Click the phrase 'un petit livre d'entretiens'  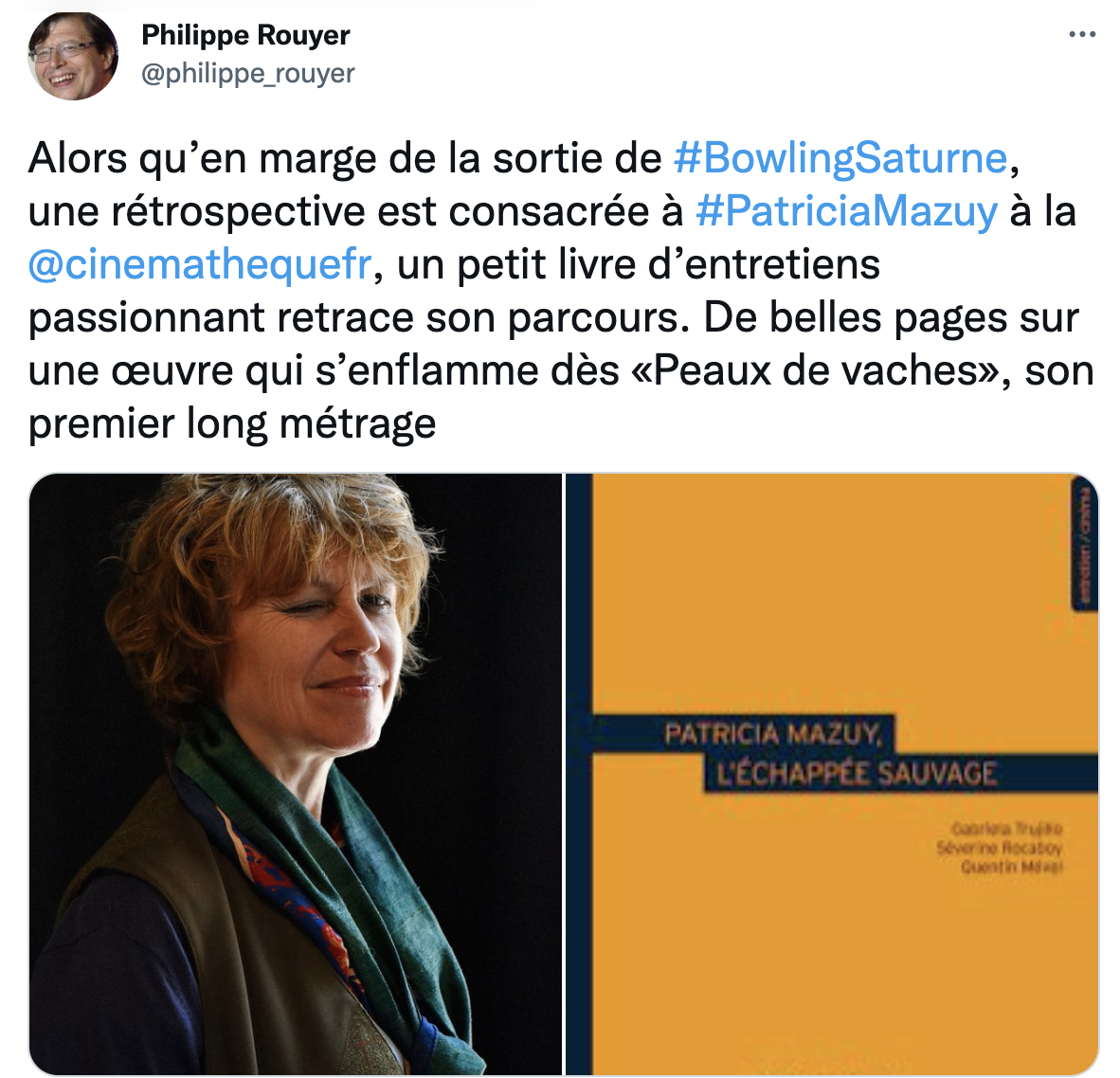click(x=638, y=264)
